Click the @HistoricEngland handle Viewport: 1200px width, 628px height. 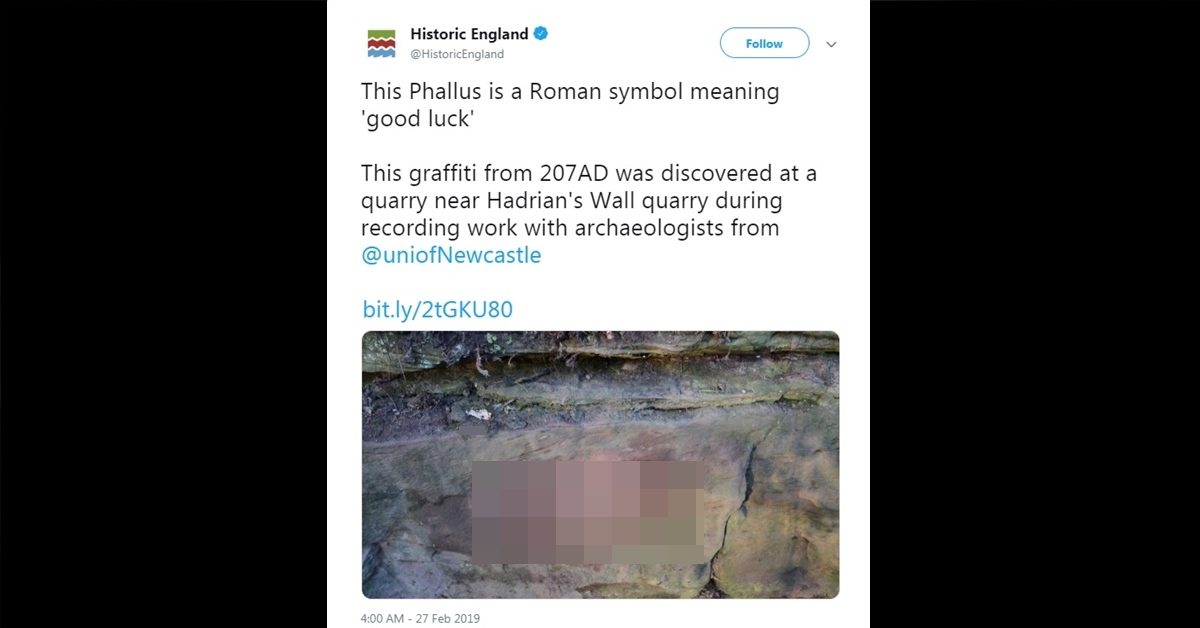coord(457,54)
